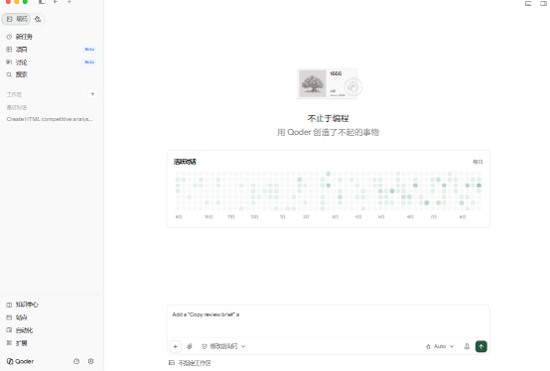Viewport: 550px width, 371px height.
Task: Attach a file with the paperclip icon
Action: coord(190,346)
